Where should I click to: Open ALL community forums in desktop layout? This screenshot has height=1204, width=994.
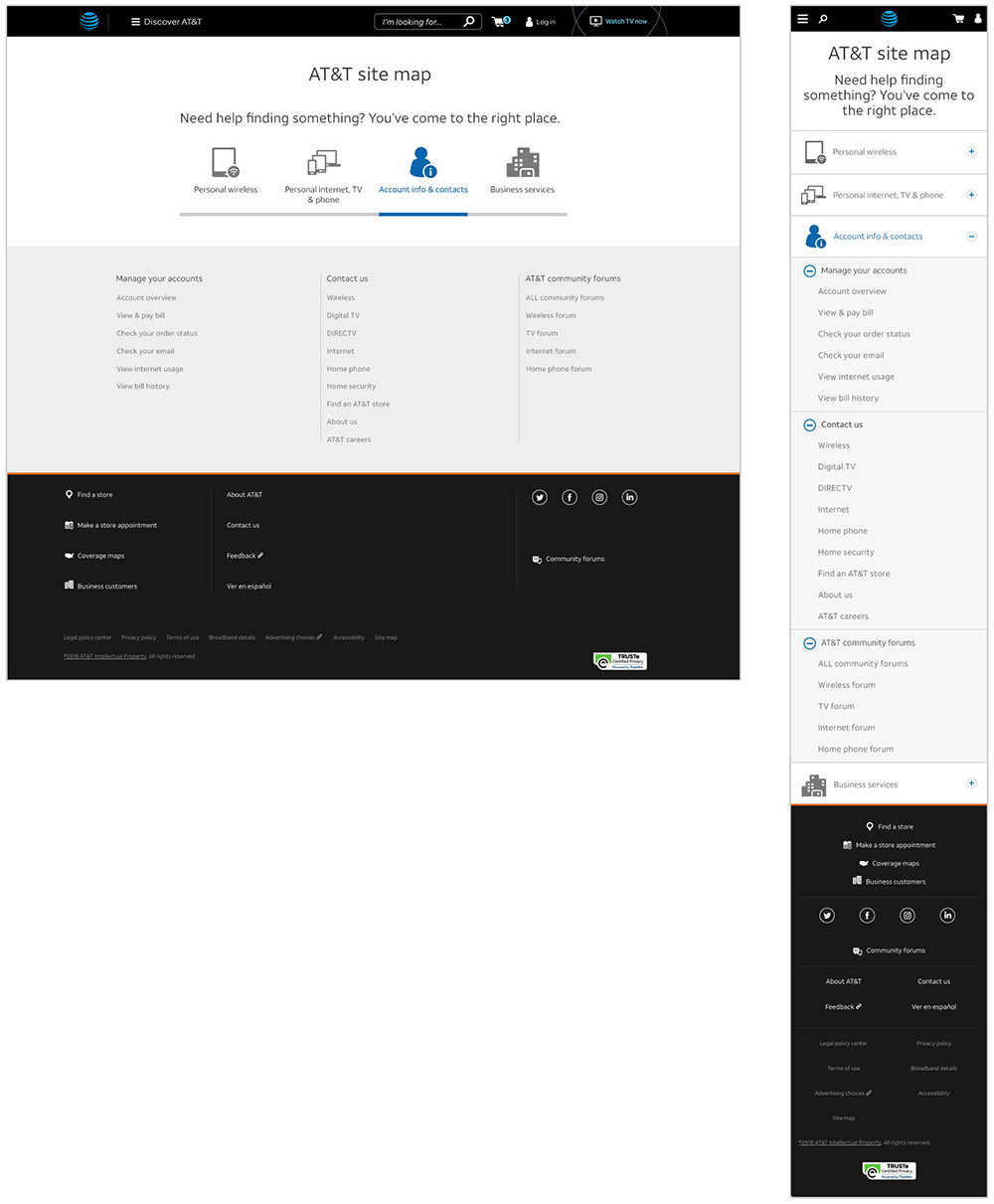pyautogui.click(x=565, y=298)
